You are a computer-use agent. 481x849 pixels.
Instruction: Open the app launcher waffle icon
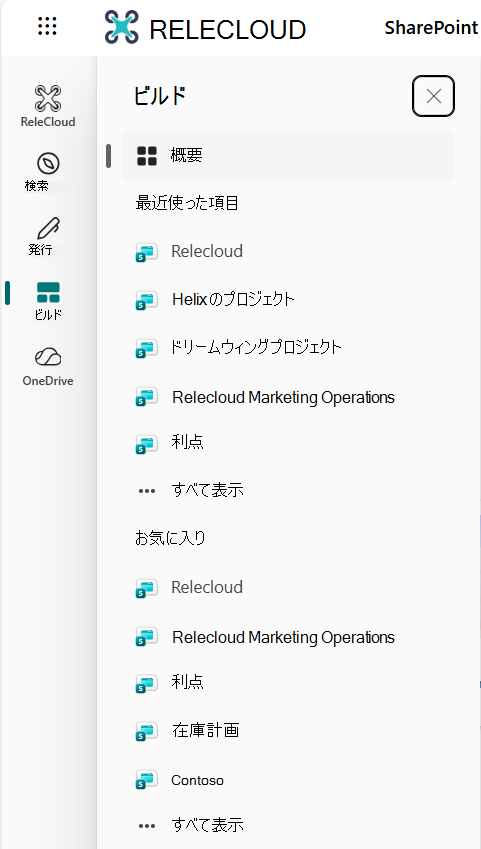48,26
